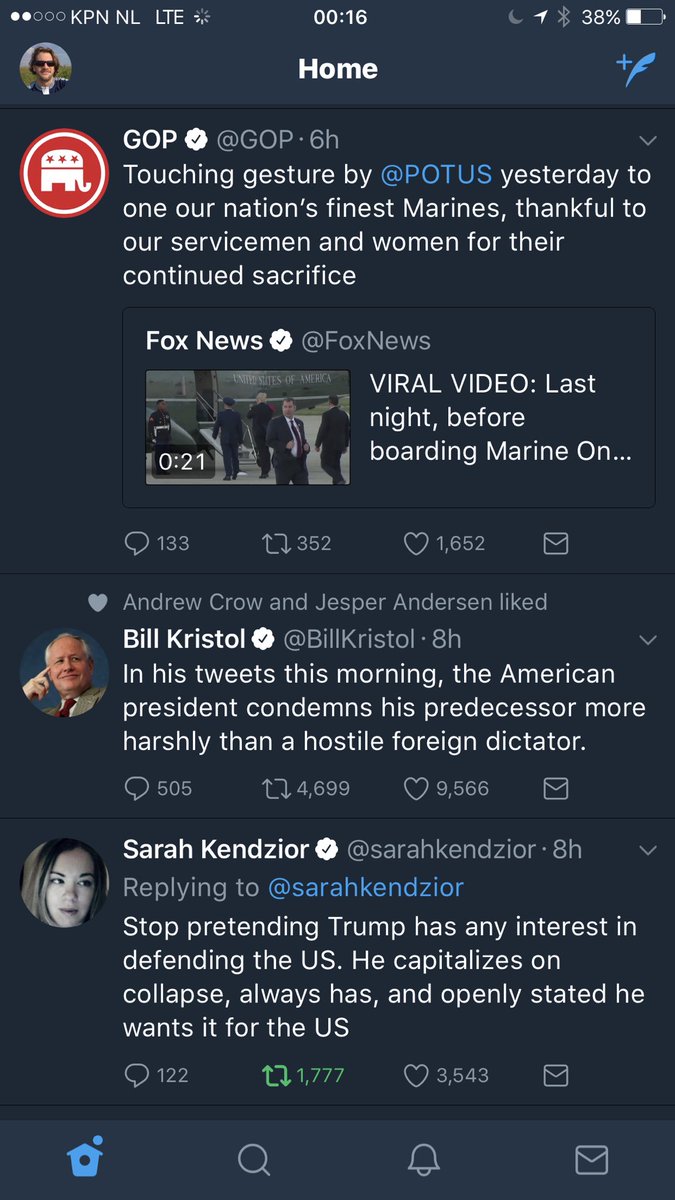Like Sarah Kendzior's tweet
This screenshot has width=675, height=1200.
coord(416,1075)
